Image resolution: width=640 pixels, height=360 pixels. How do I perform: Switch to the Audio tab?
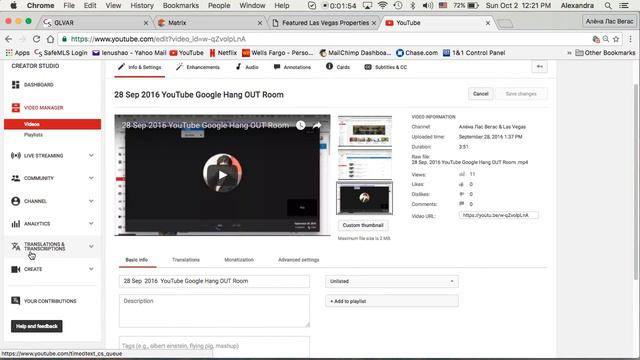[x=247, y=67]
